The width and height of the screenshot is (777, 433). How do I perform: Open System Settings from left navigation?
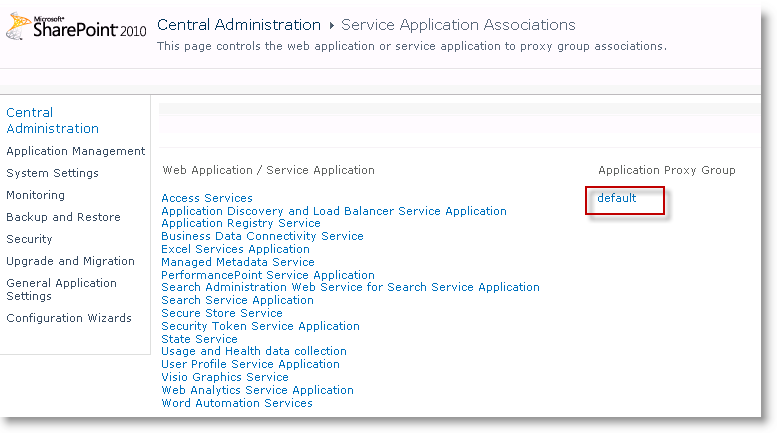(52, 173)
